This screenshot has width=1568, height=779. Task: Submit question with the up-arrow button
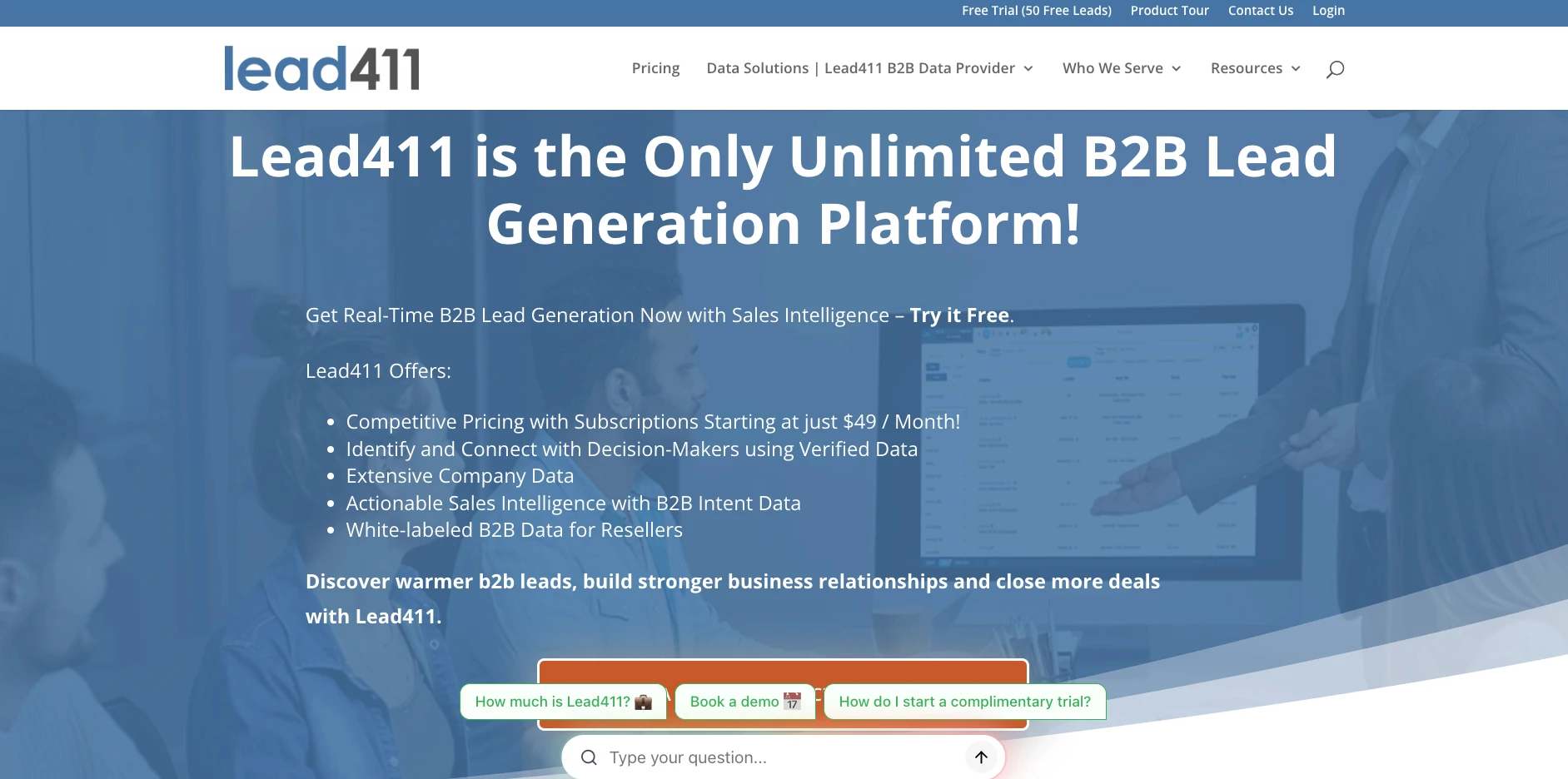pos(981,757)
